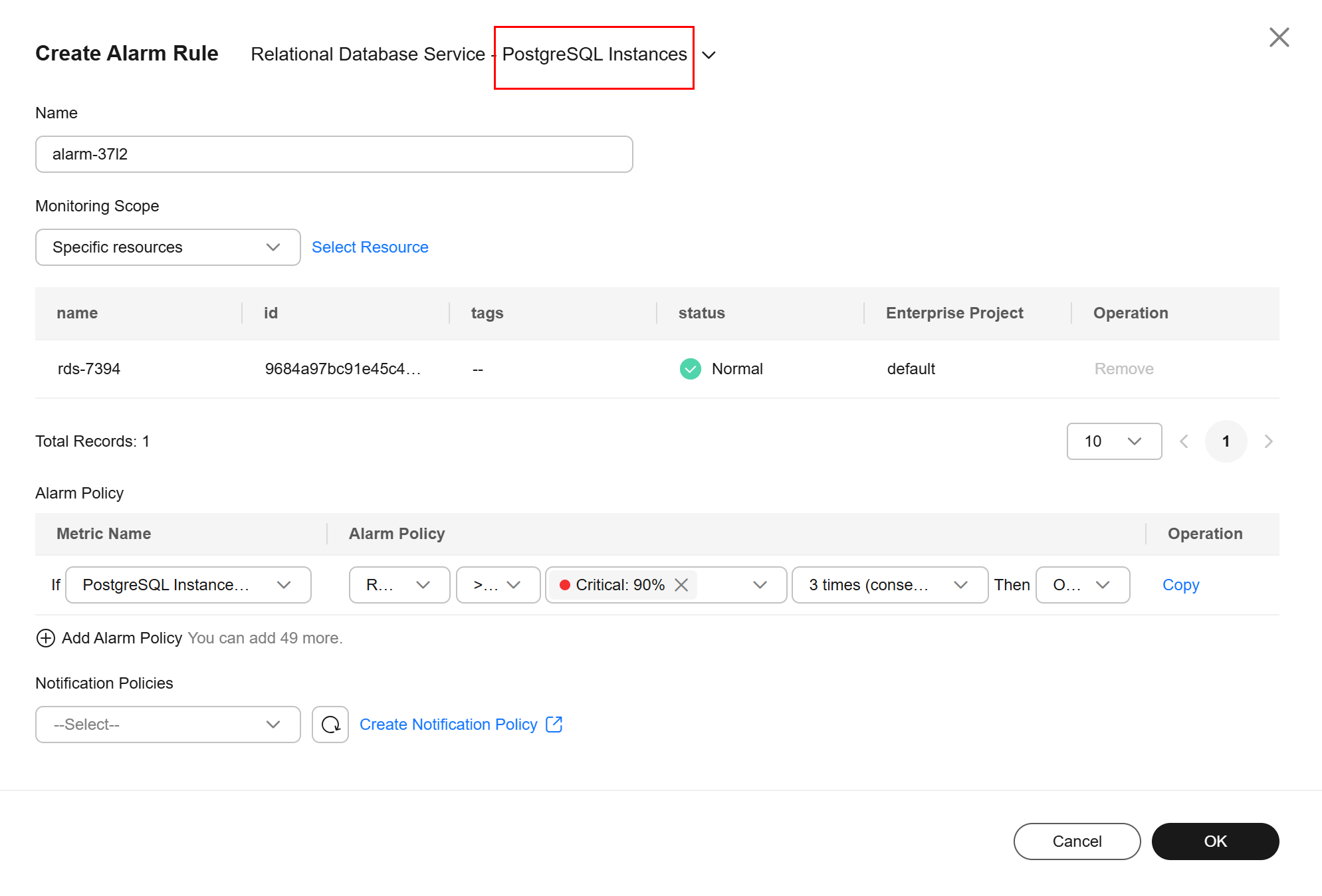Click the Select Resource link
This screenshot has height=896, width=1322.
[370, 247]
